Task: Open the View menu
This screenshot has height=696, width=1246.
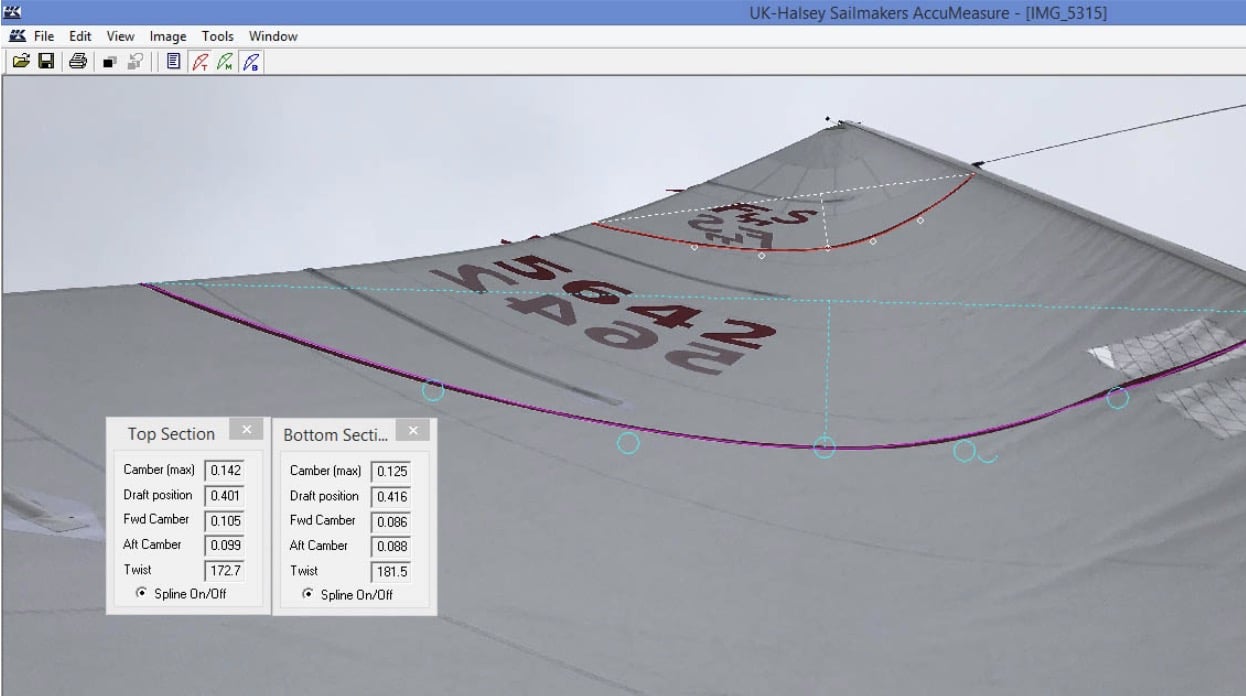Action: click(x=119, y=36)
